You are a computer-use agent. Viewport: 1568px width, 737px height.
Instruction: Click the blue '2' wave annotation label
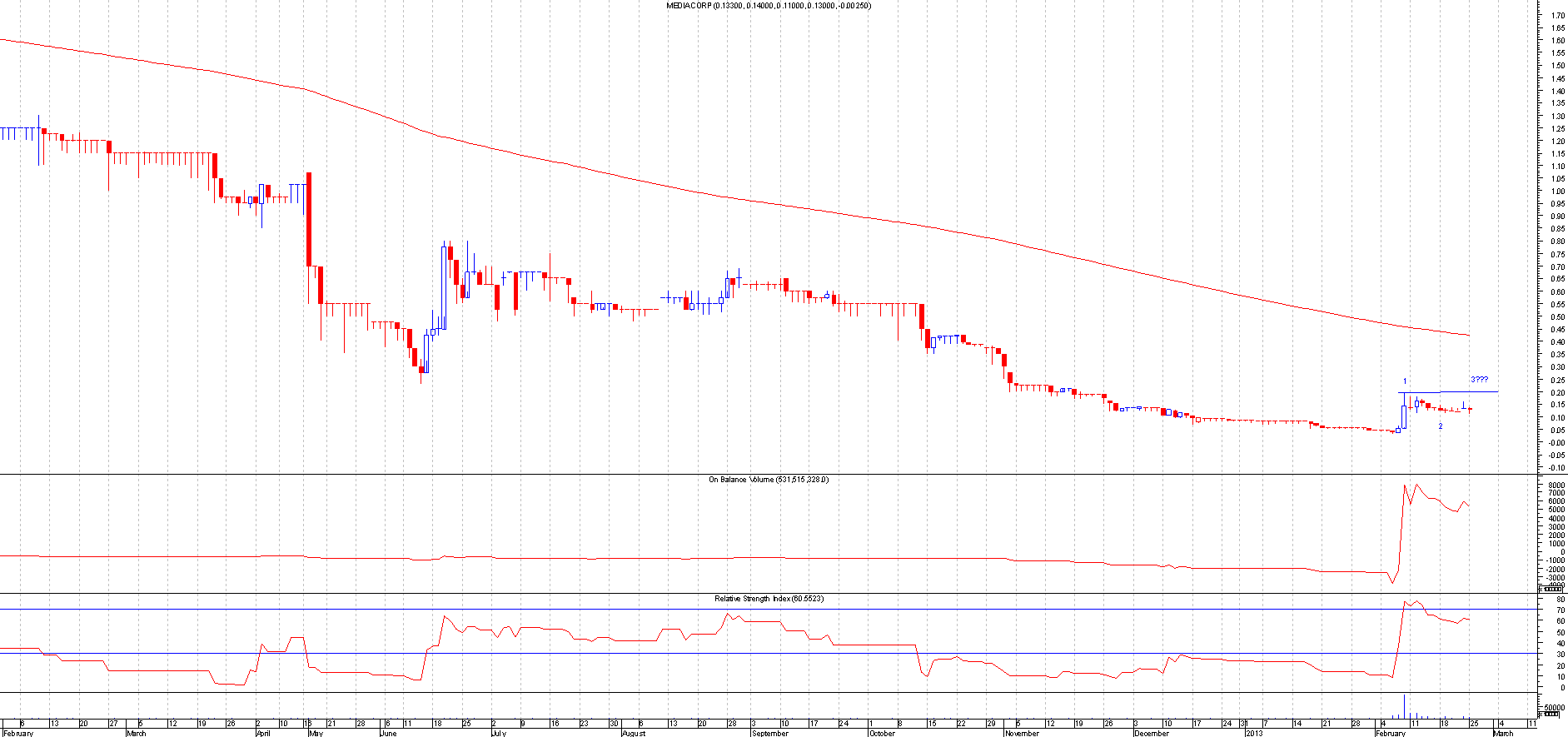1441,426
